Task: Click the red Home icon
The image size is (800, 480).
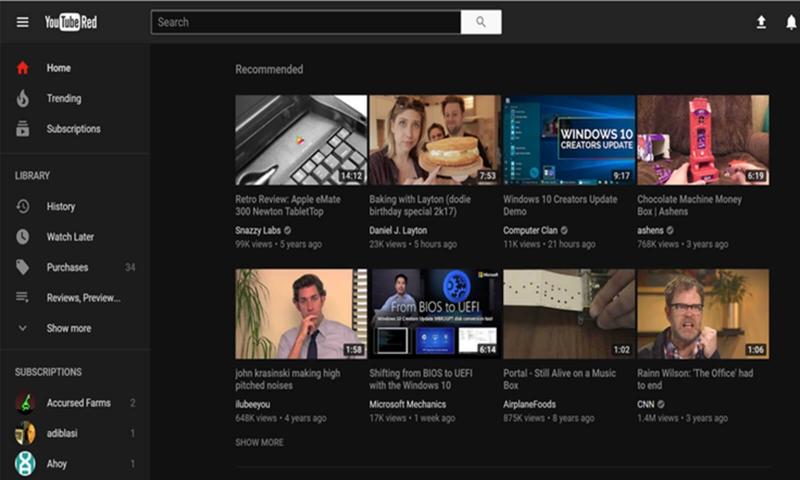Action: coord(22,68)
